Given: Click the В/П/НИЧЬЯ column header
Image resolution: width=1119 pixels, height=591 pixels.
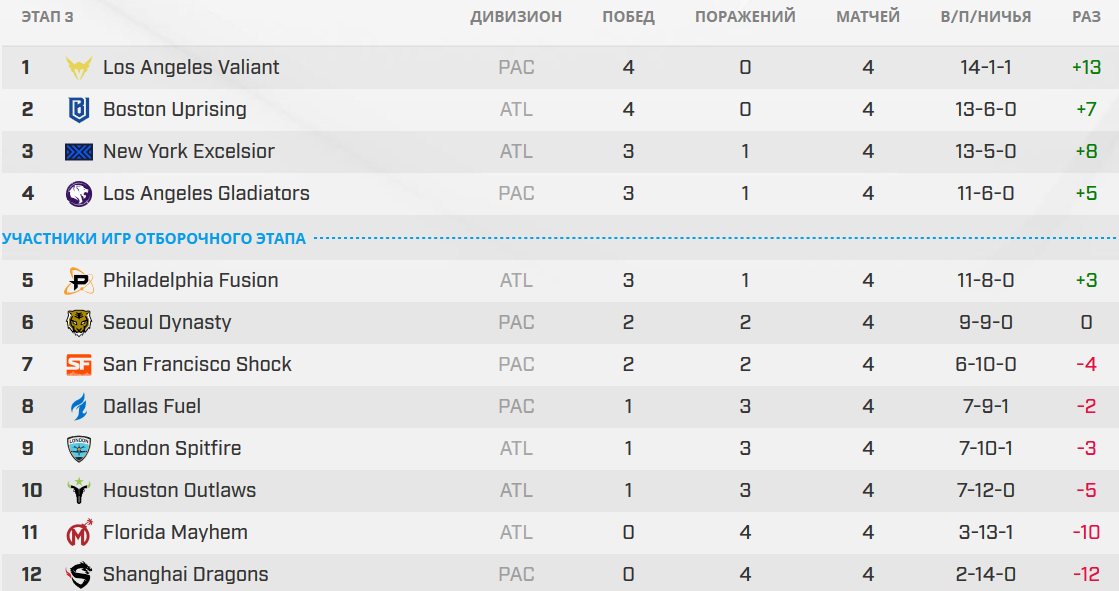Looking at the screenshot, I should click(x=986, y=17).
